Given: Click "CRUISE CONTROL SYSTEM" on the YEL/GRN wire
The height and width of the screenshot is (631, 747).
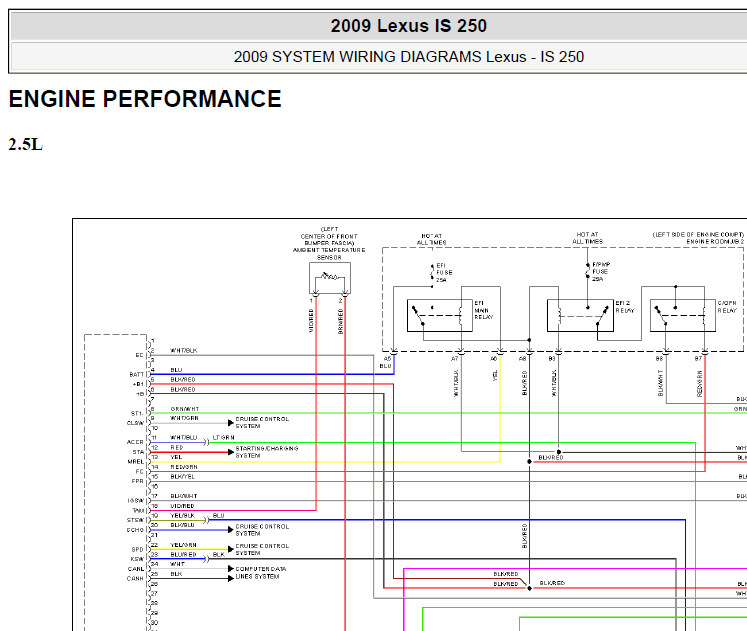Looking at the screenshot, I should click(x=262, y=550).
